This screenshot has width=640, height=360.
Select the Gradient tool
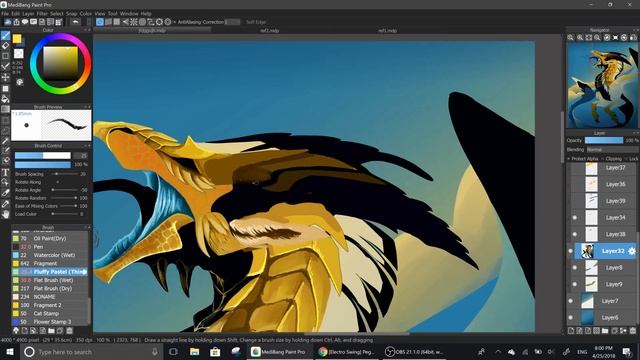click(5, 109)
